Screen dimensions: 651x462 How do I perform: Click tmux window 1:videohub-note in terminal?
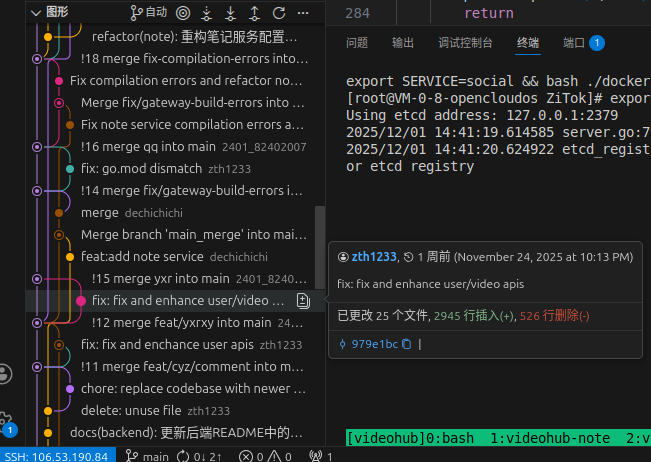tap(550, 438)
